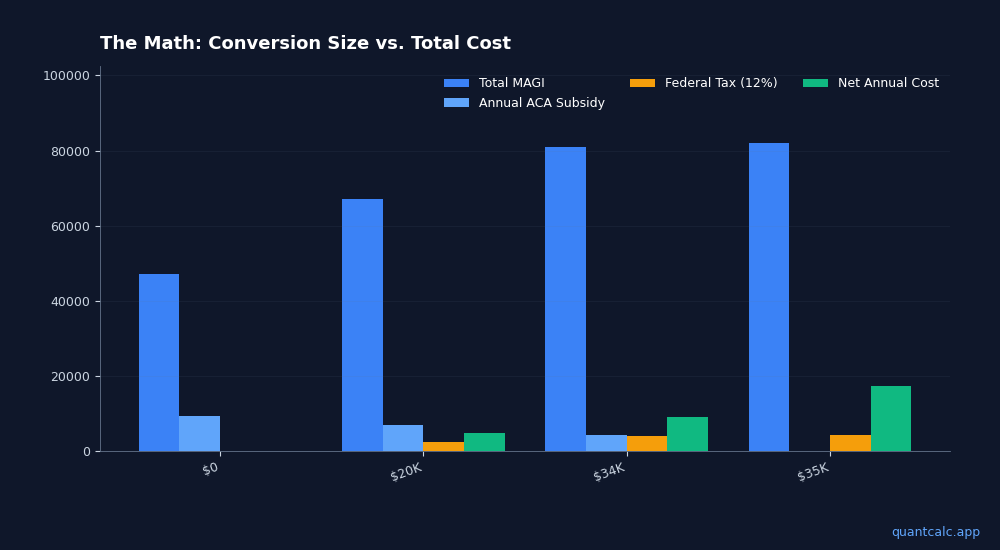Click the $0 x-axis label
Image resolution: width=1000 pixels, height=550 pixels.
click(x=210, y=469)
